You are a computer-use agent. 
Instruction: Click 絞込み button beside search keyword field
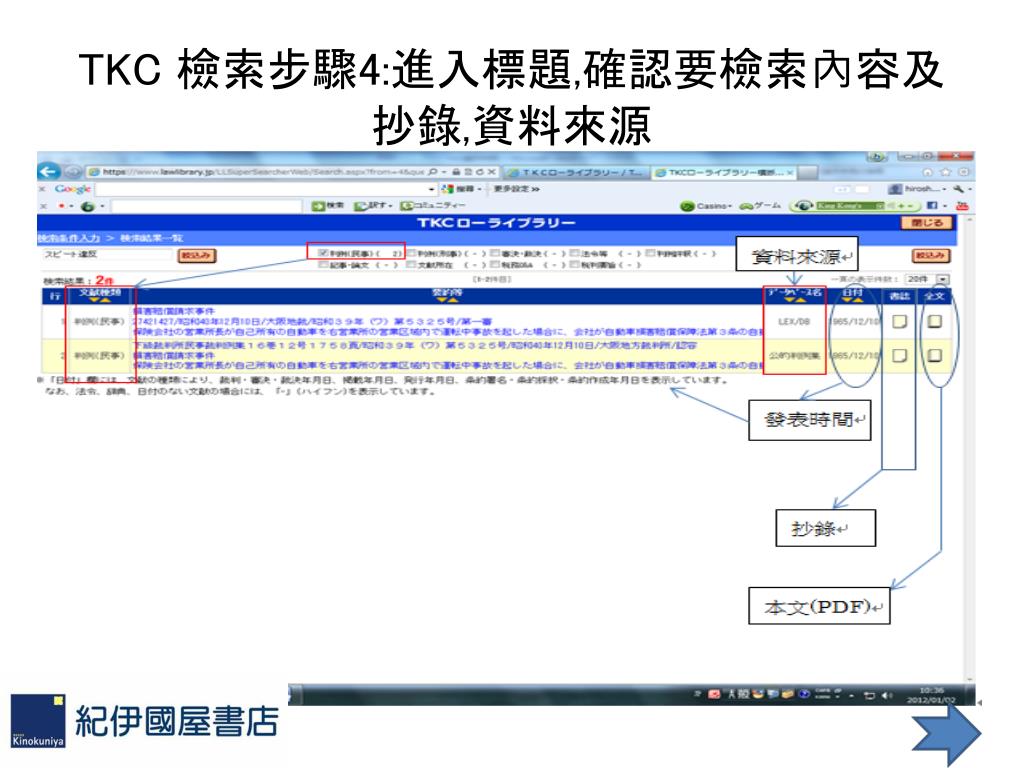[x=197, y=255]
